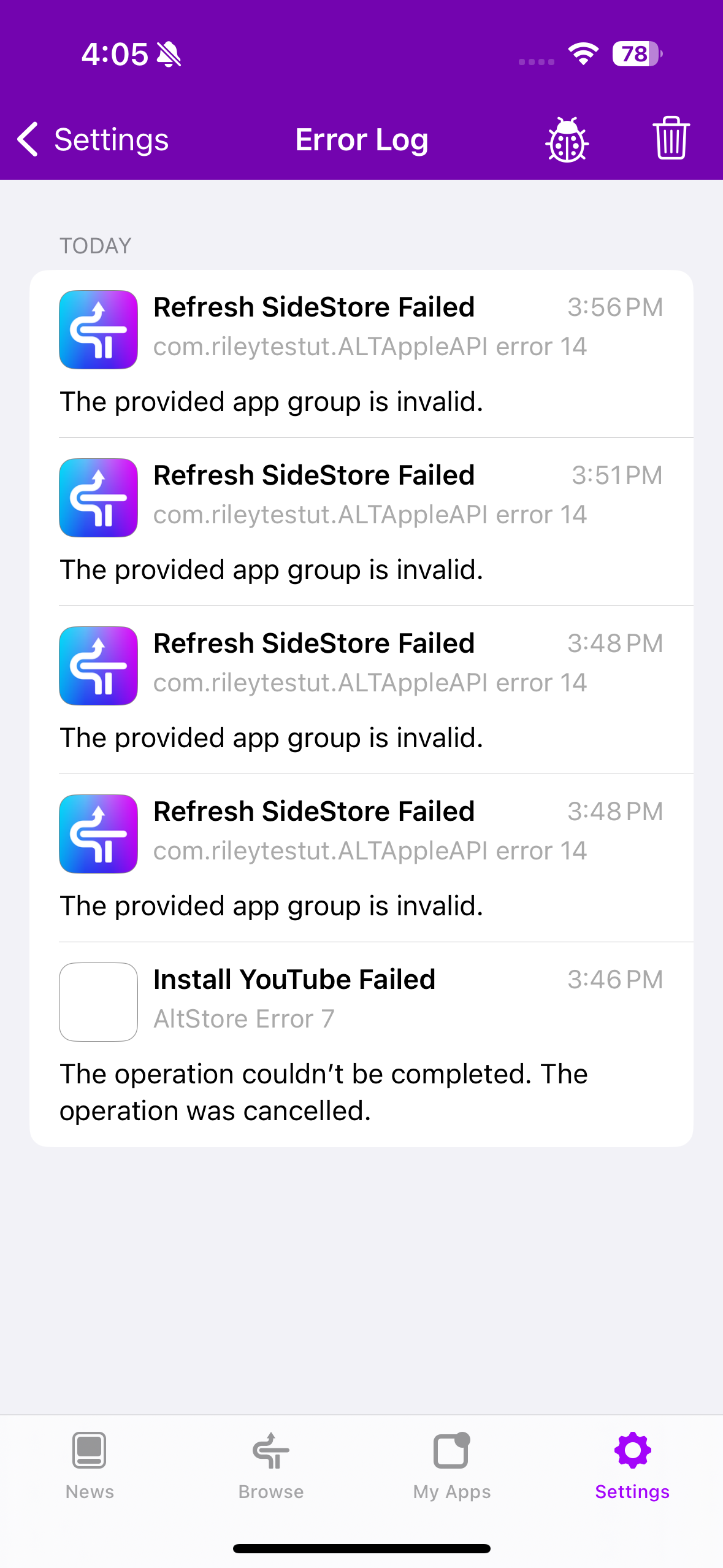Tap the SideStore icon on the 3:56 PM error
The width and height of the screenshot is (723, 1568).
click(x=98, y=329)
